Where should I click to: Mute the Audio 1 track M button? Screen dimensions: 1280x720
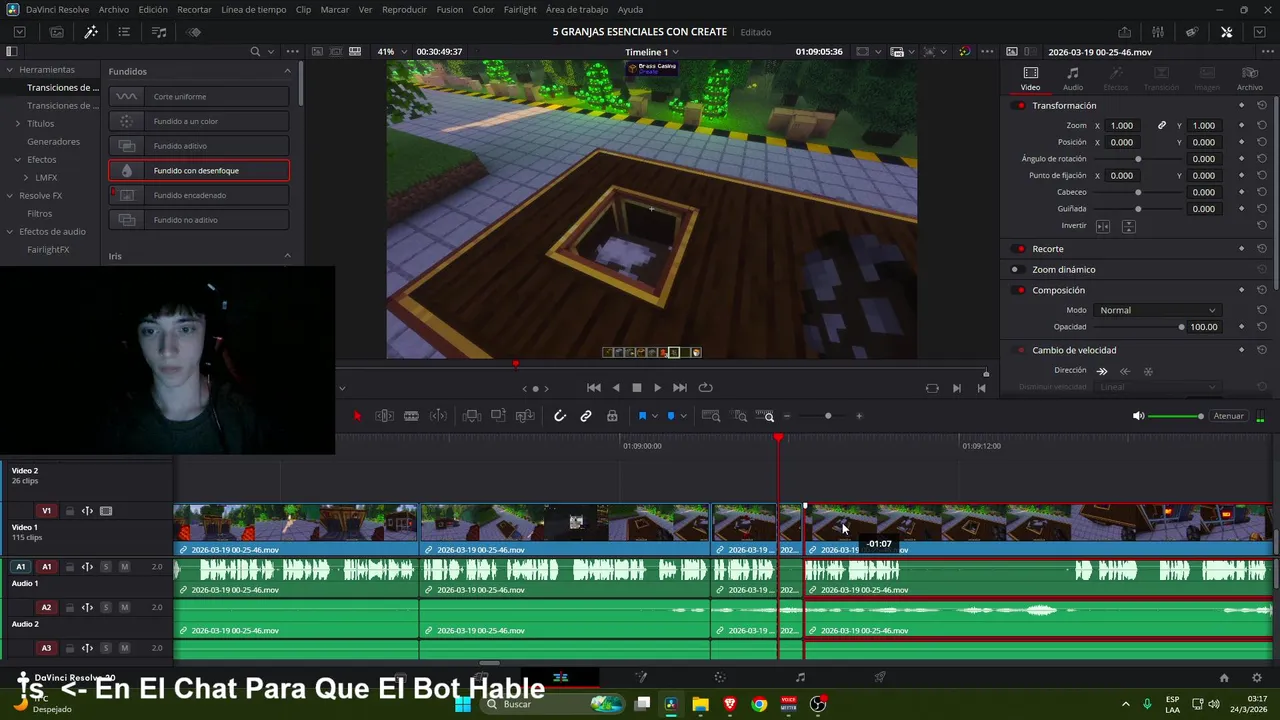pyautogui.click(x=124, y=567)
